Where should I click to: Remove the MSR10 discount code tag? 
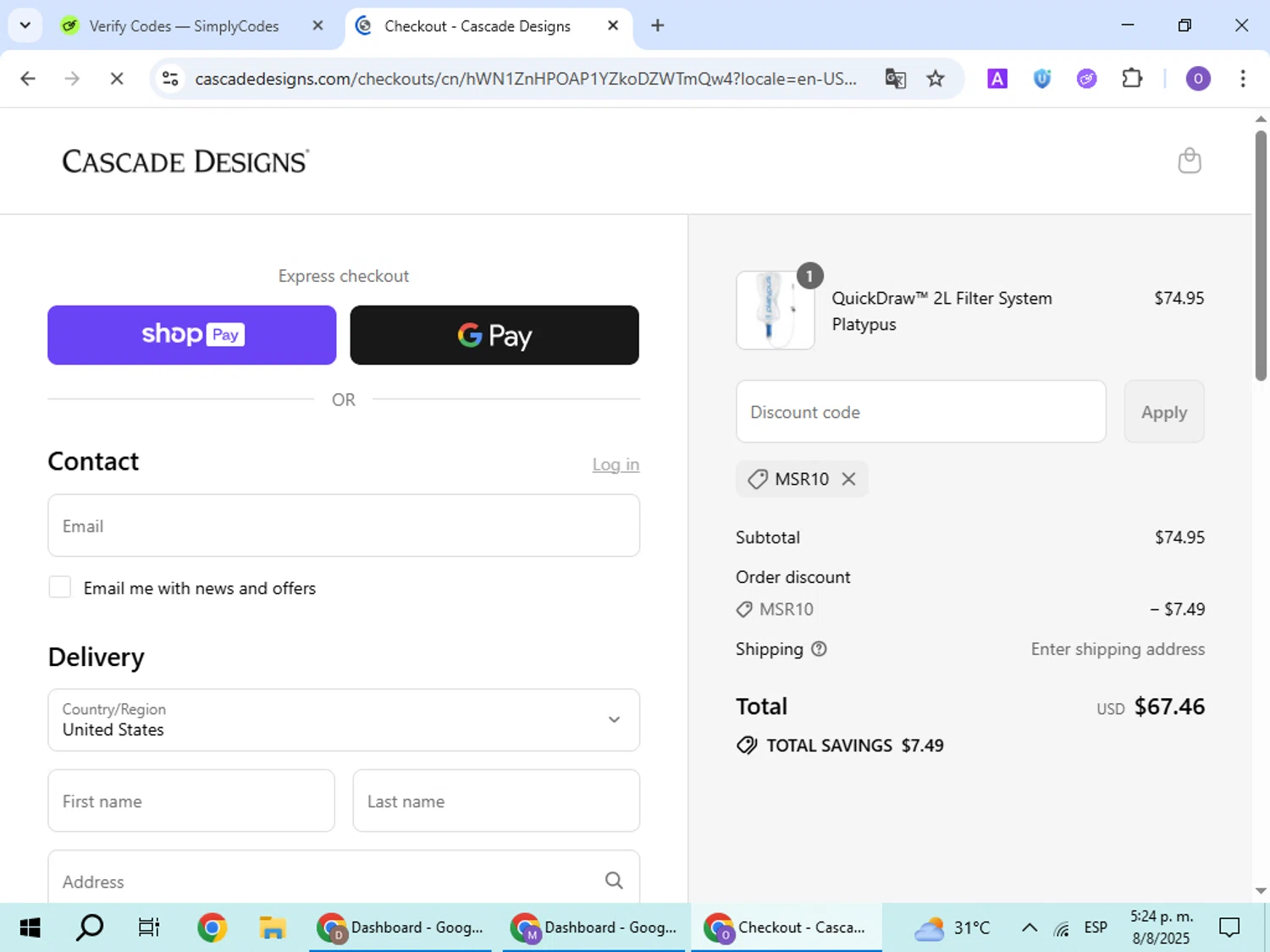[x=848, y=479]
